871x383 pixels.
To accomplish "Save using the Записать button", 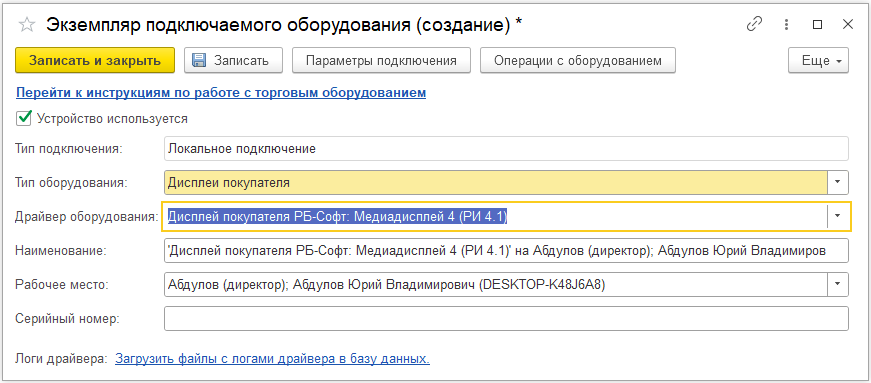I will tap(233, 61).
